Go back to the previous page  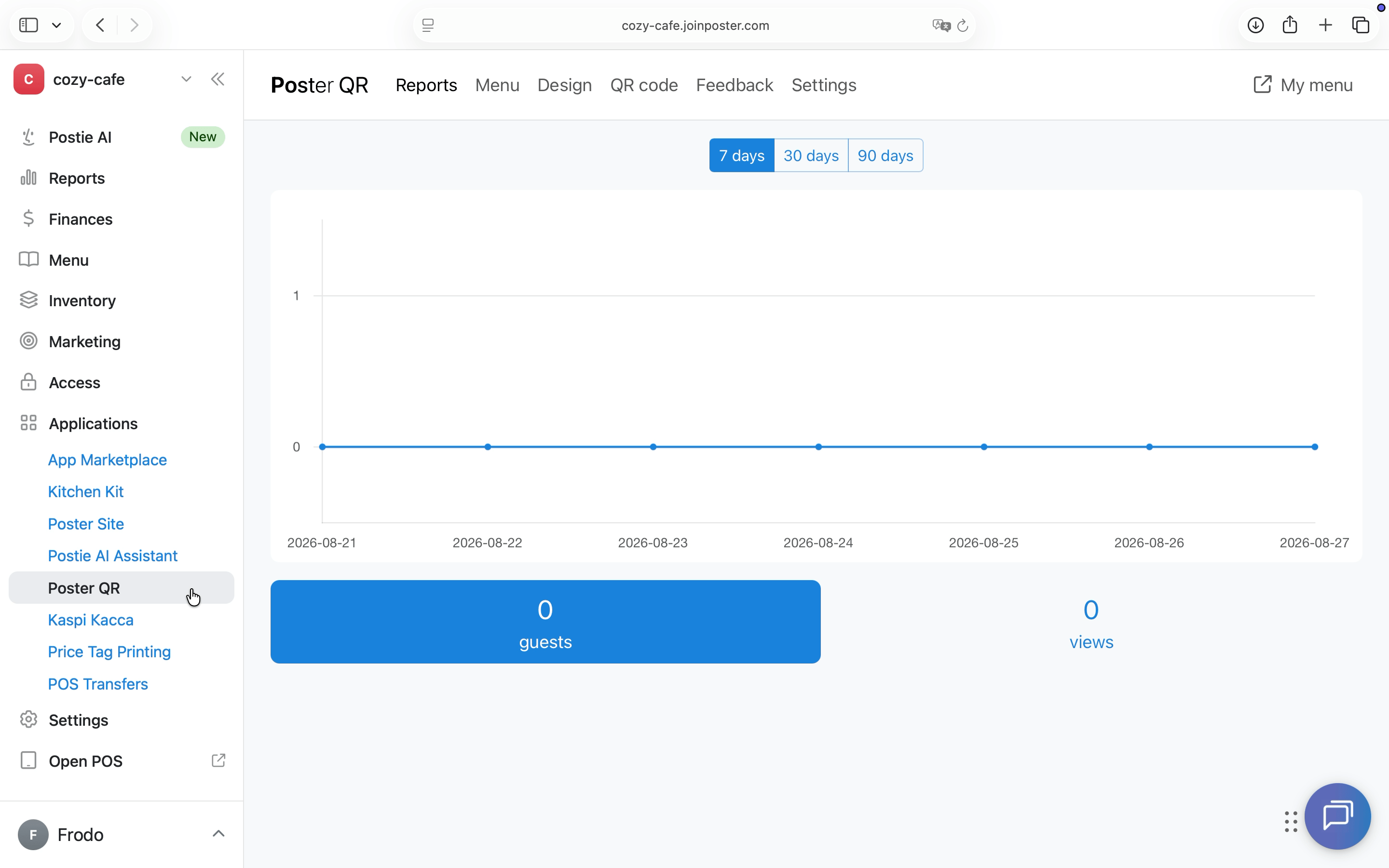coord(100,25)
